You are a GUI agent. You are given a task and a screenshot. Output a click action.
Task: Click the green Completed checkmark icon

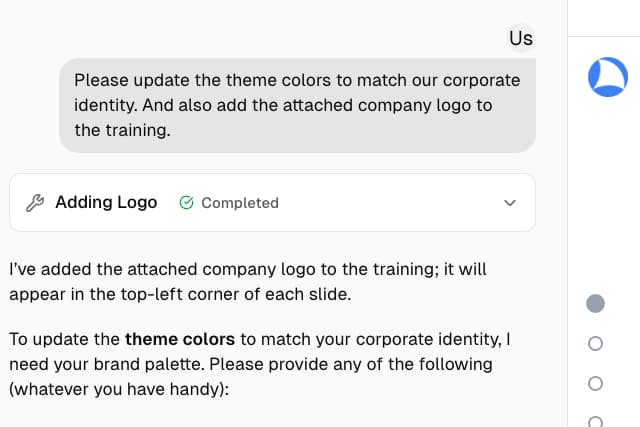click(x=186, y=203)
